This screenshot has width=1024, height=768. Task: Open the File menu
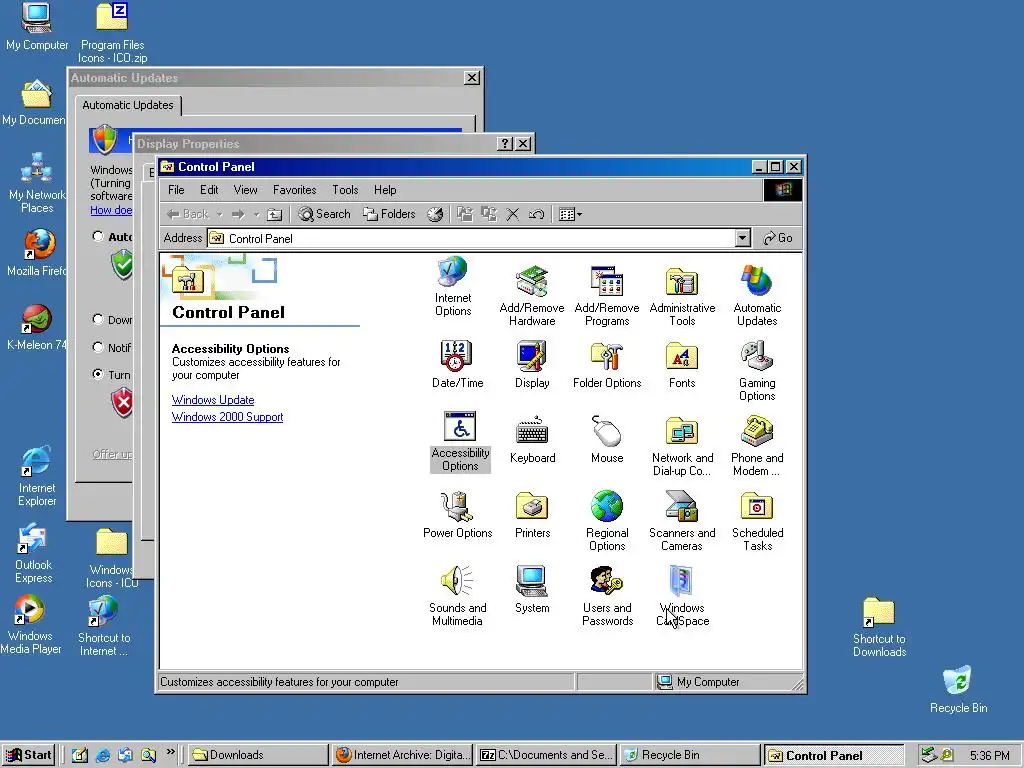click(x=176, y=190)
